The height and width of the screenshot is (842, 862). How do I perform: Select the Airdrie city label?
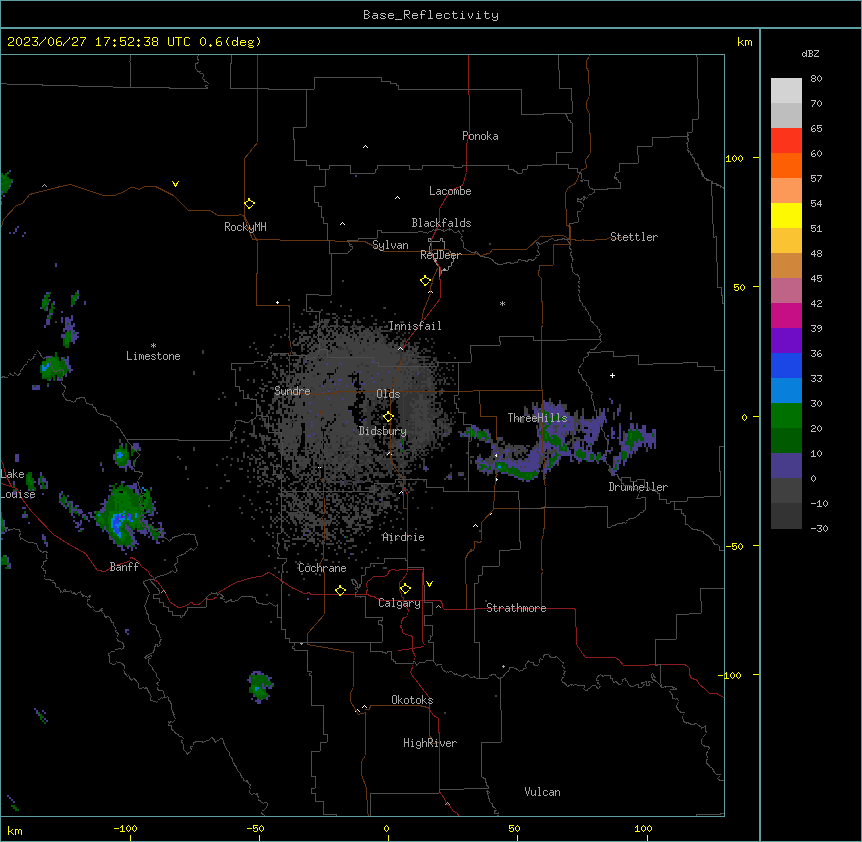point(404,537)
